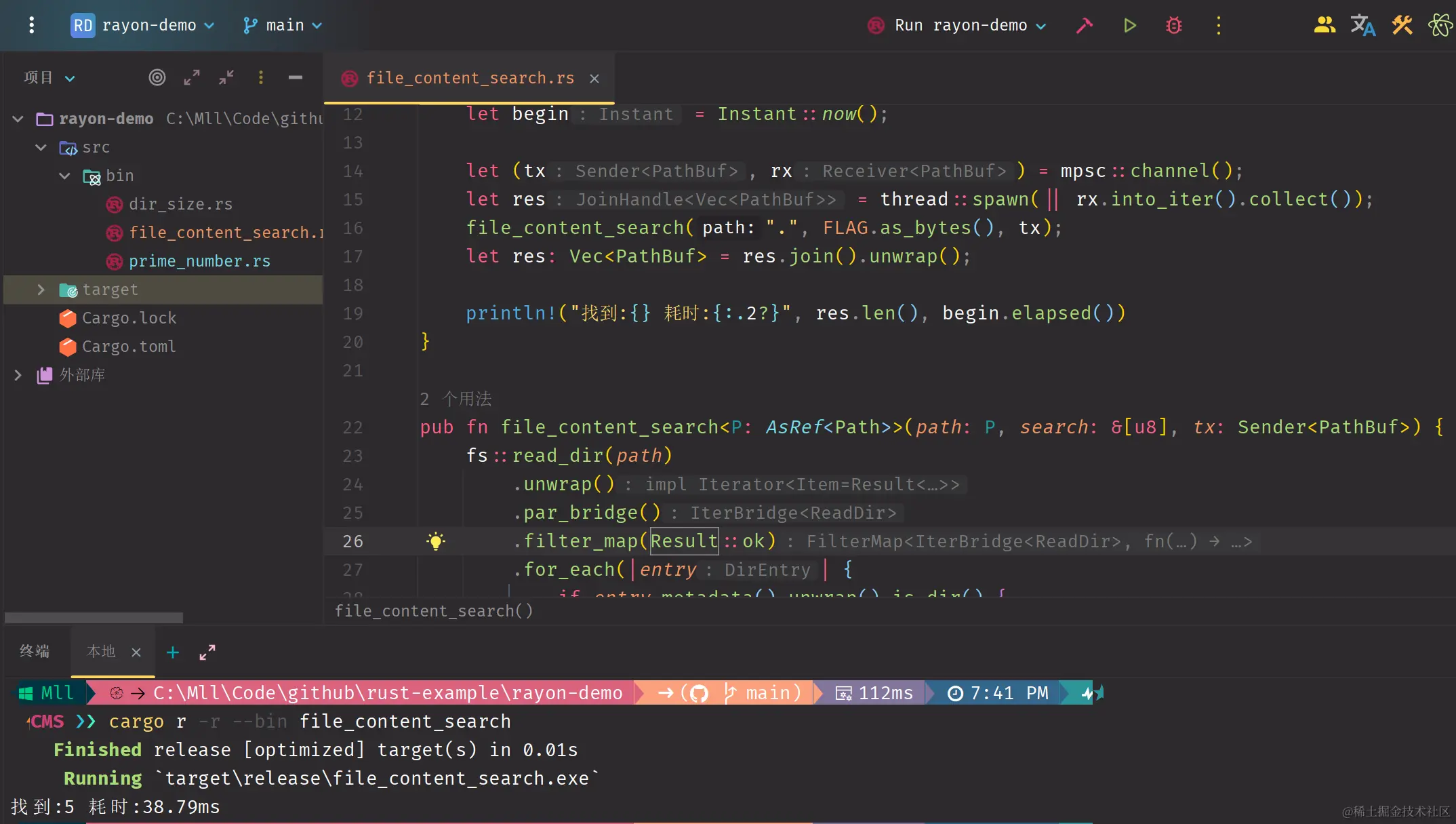
Task: Switch to the 本地 terminal tab
Action: (102, 652)
